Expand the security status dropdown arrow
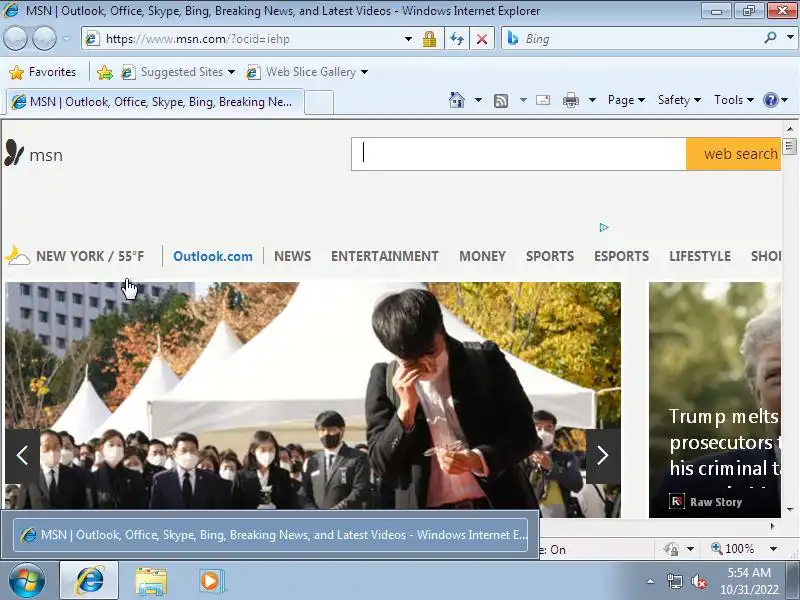The height and width of the screenshot is (600, 800). click(x=690, y=549)
